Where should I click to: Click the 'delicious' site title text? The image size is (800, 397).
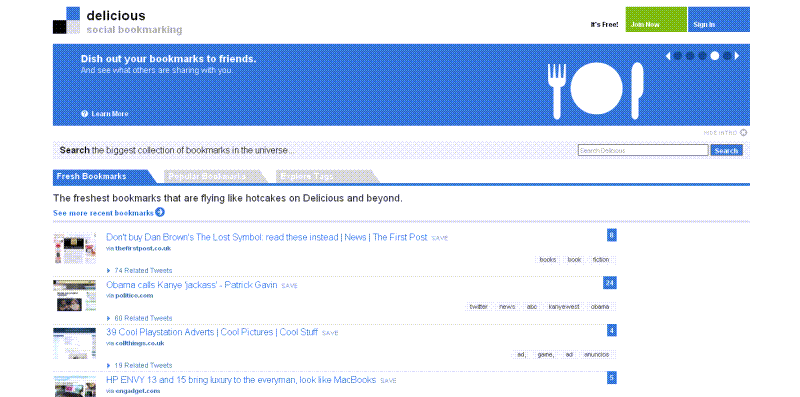(116, 16)
